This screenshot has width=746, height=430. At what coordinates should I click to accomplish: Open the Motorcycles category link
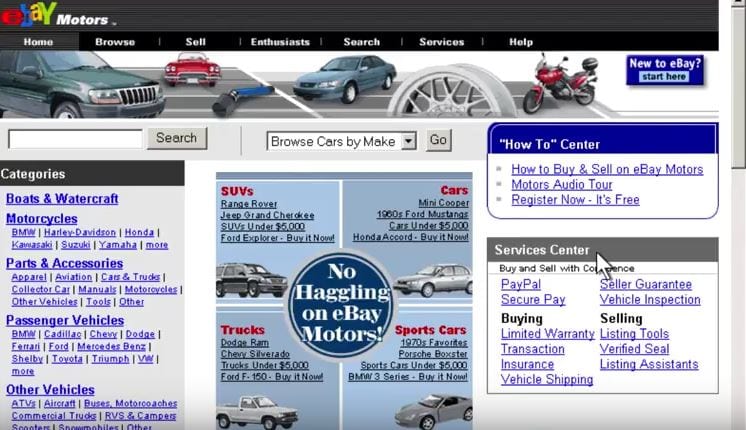(x=42, y=219)
